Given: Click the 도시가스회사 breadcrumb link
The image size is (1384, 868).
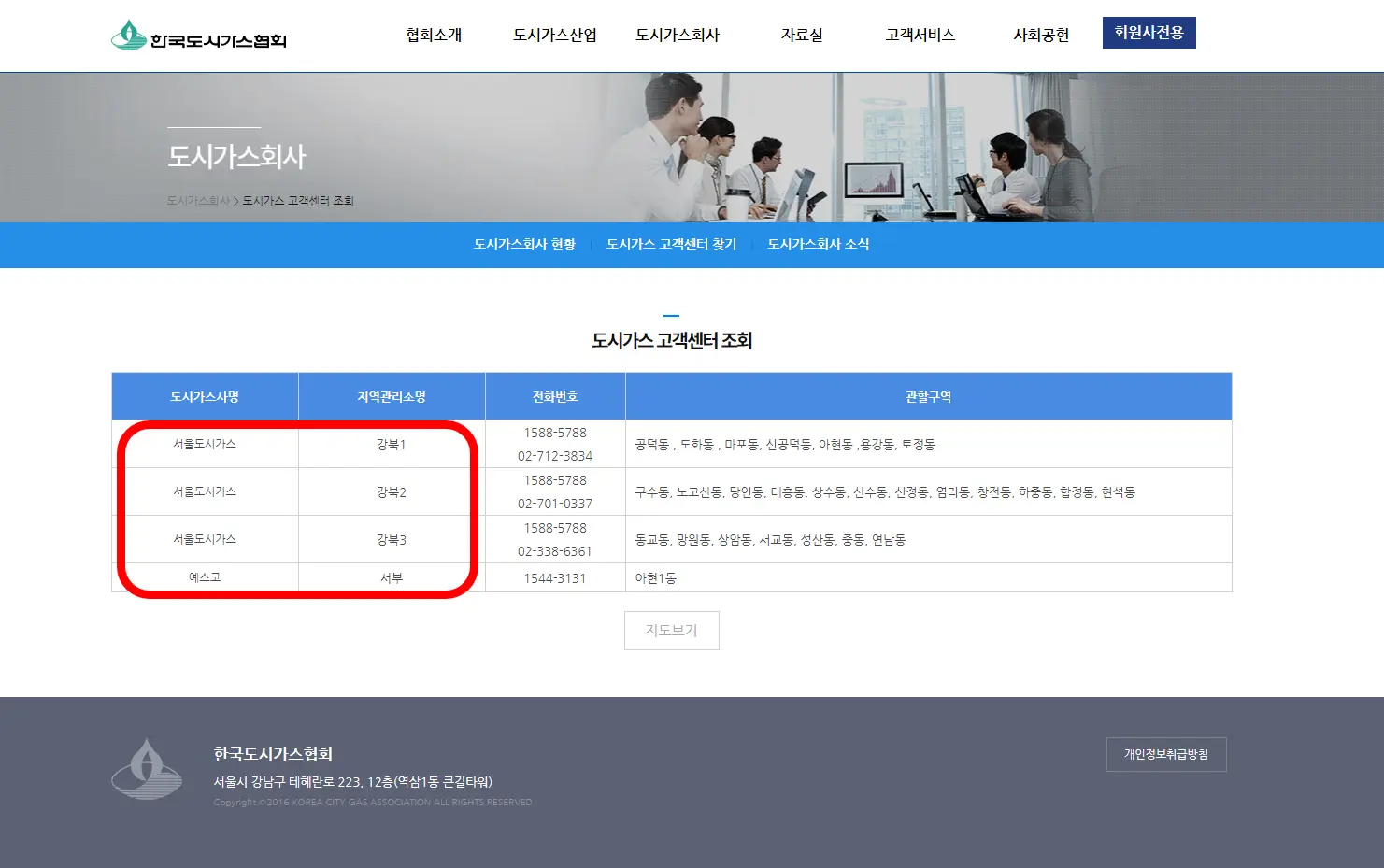Looking at the screenshot, I should (196, 200).
